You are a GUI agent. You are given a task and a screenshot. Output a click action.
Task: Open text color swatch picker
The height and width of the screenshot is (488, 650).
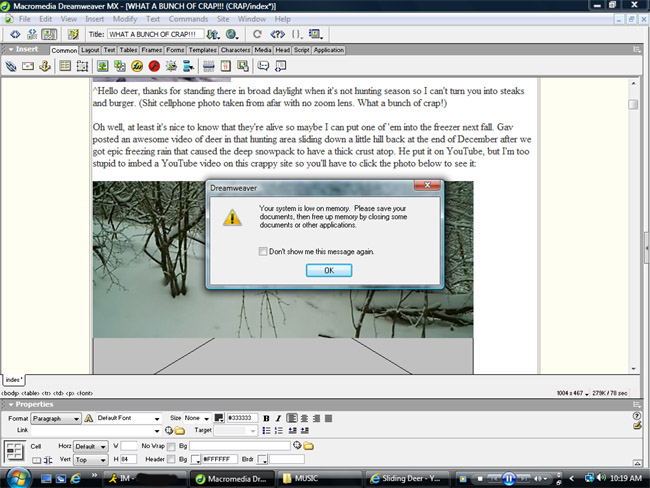(x=219, y=418)
